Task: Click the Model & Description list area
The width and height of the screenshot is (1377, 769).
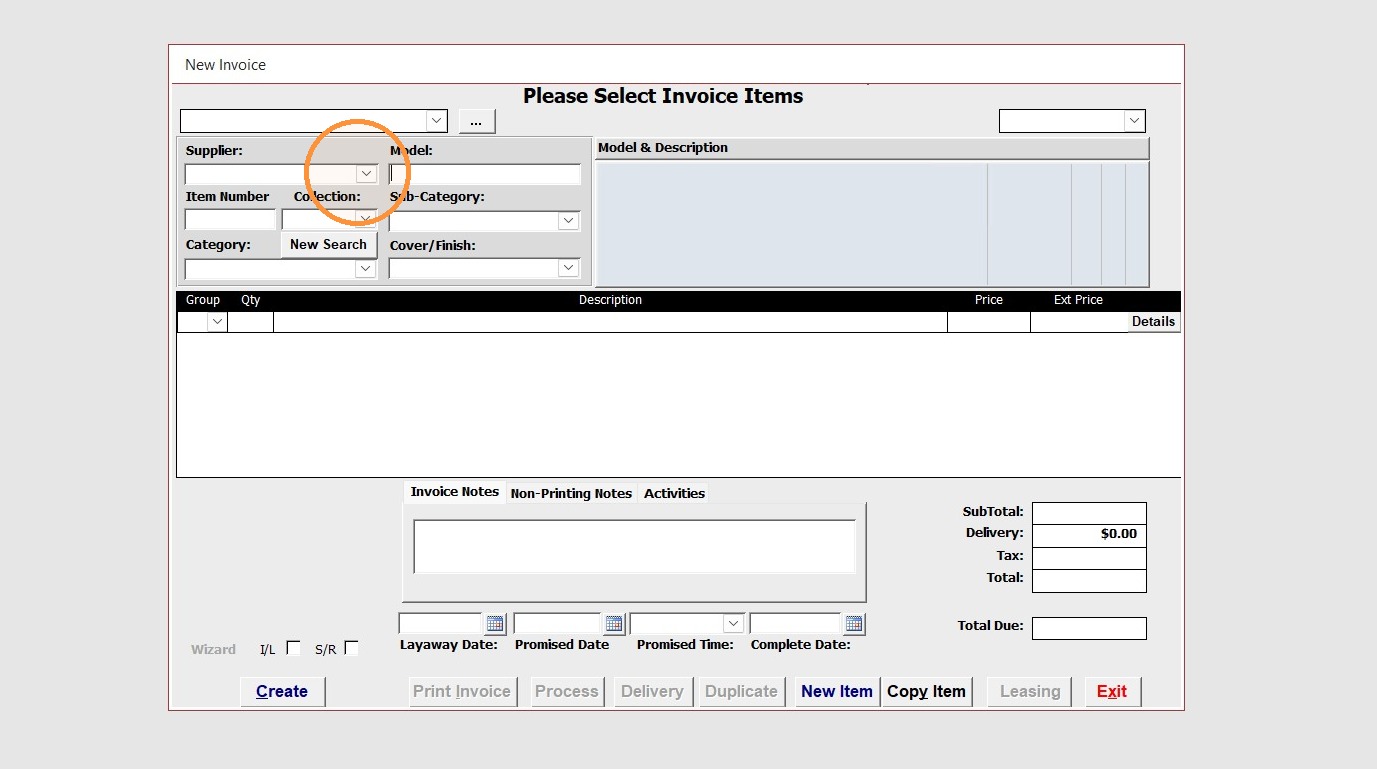Action: (872, 224)
